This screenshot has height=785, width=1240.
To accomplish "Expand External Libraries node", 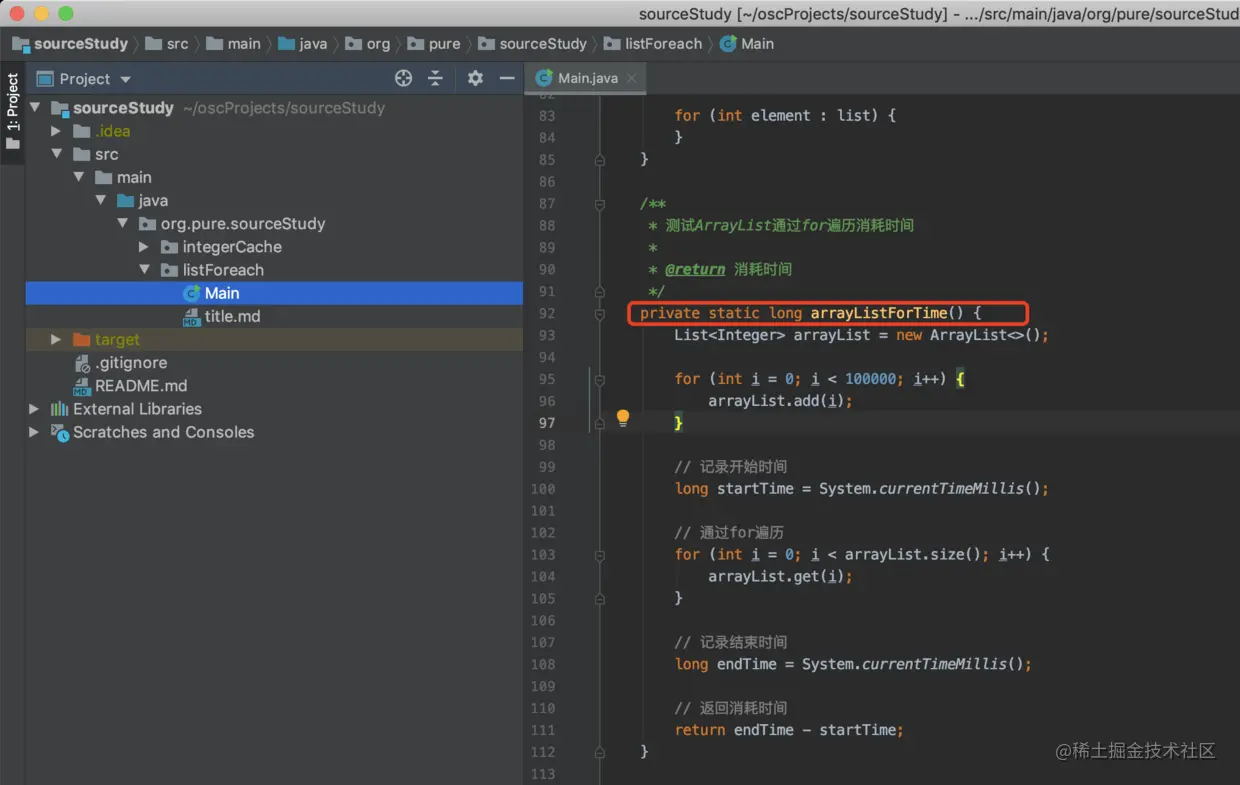I will [35, 409].
